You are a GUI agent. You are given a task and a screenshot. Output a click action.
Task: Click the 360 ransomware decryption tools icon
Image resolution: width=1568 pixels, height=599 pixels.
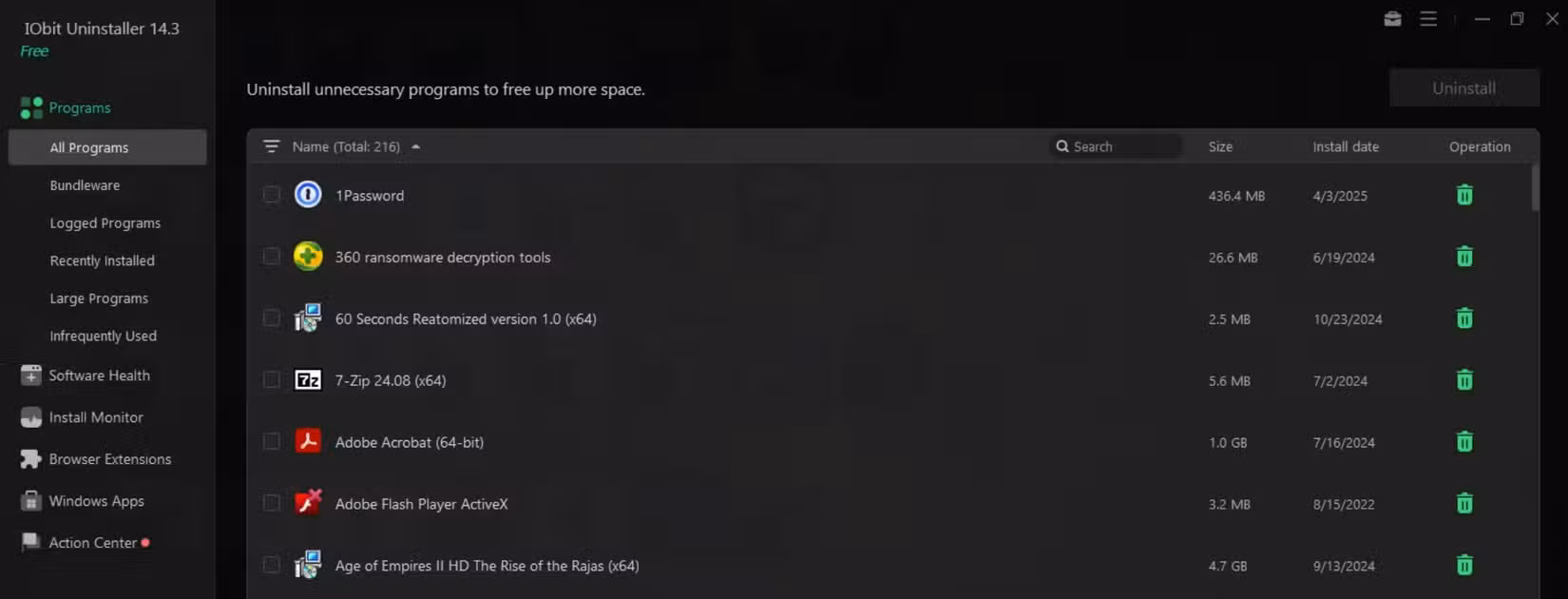pyautogui.click(x=308, y=257)
